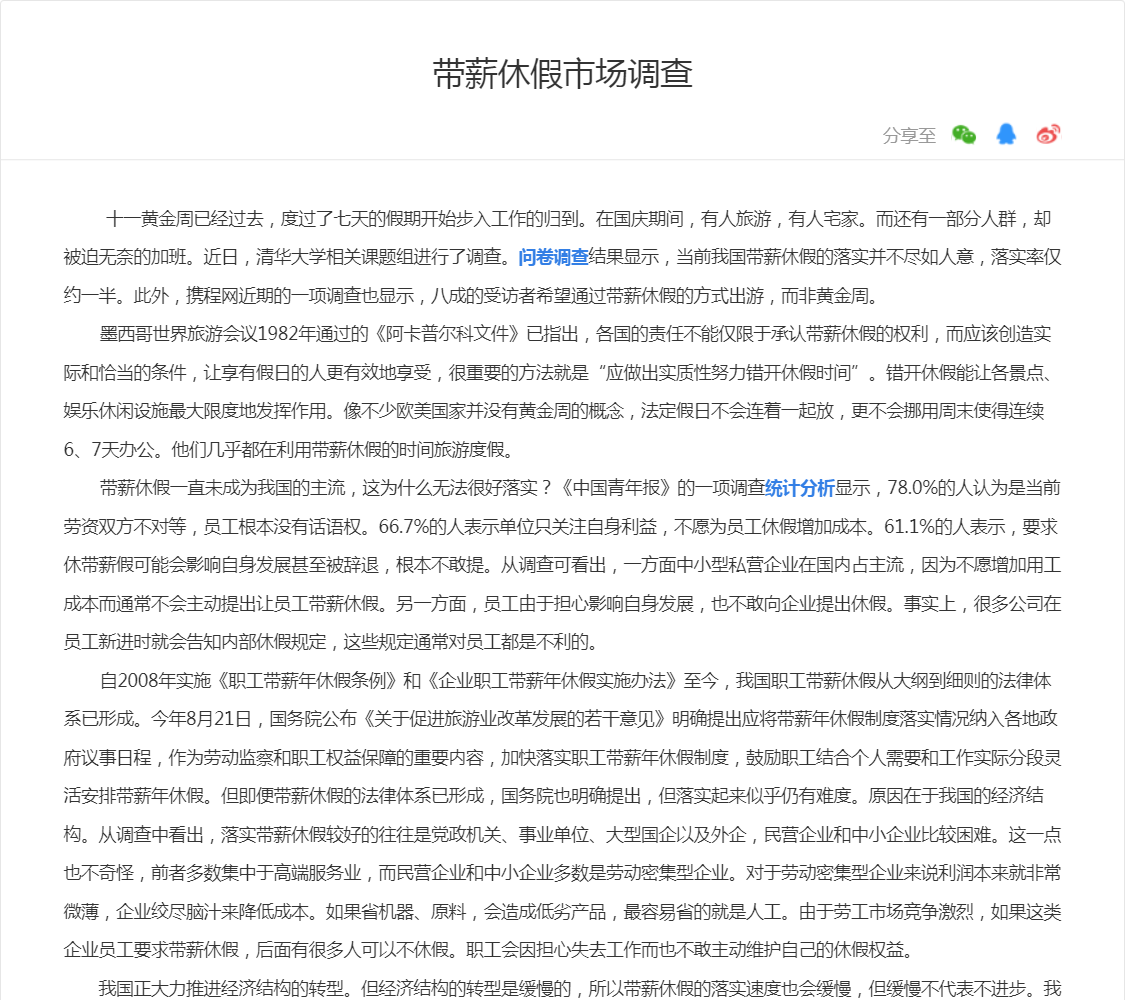Click the text 《阿卡普尔科文件》
This screenshot has height=1000, width=1125.
(x=448, y=334)
